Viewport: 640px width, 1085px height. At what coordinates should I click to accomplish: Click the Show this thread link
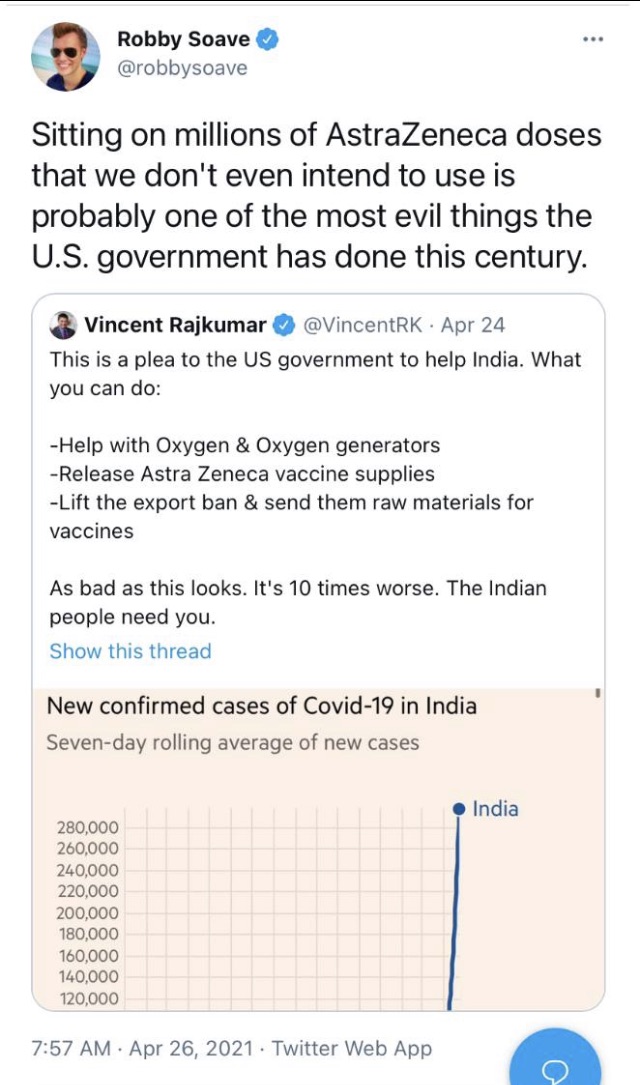(x=130, y=651)
